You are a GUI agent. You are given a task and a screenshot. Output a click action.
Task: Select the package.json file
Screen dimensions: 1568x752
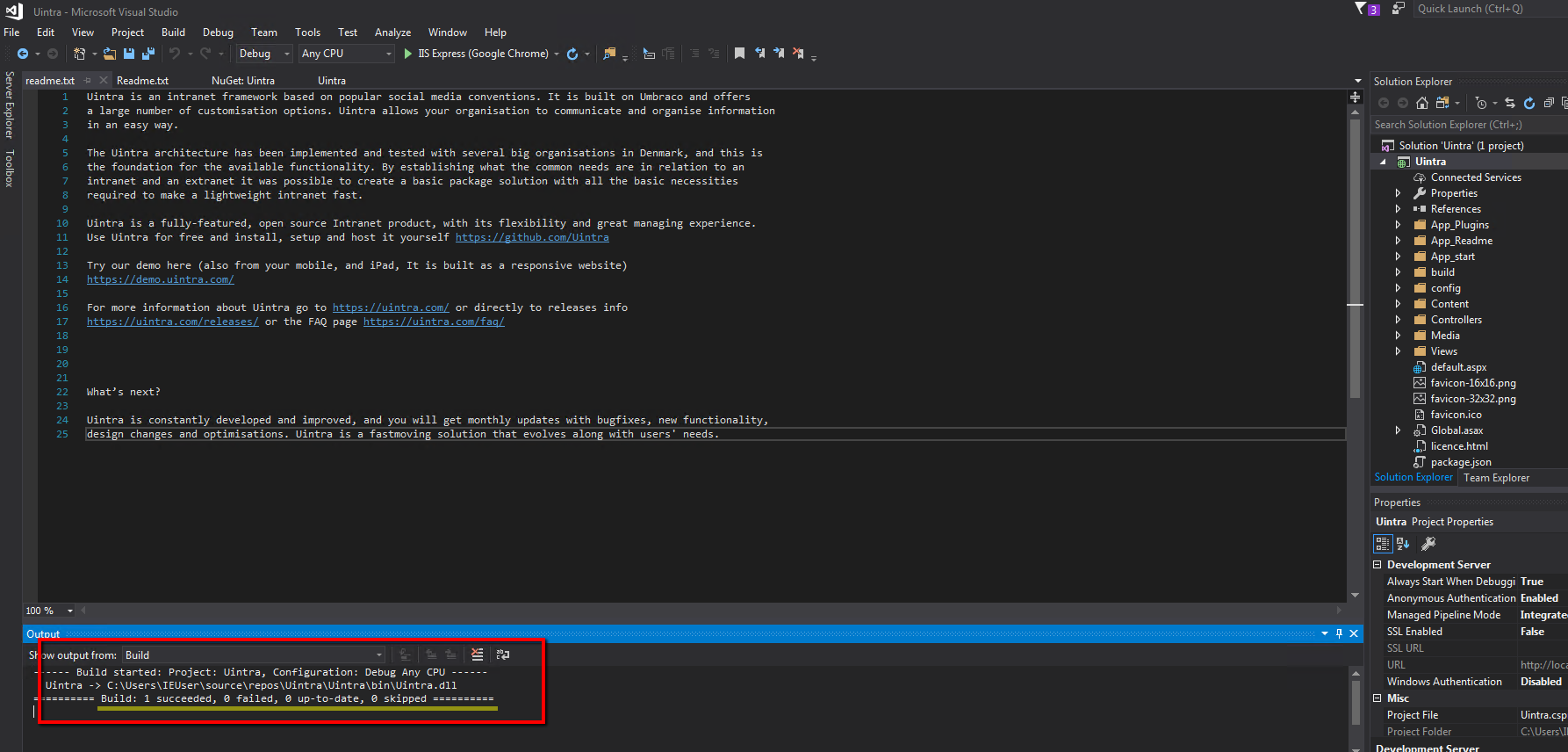[x=1461, y=462]
